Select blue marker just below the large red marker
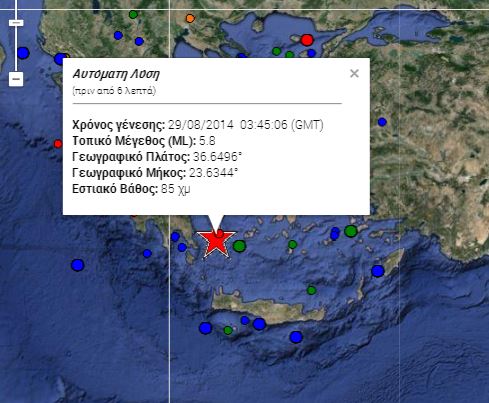Screen dimensions: 489x403 click(x=311, y=53)
